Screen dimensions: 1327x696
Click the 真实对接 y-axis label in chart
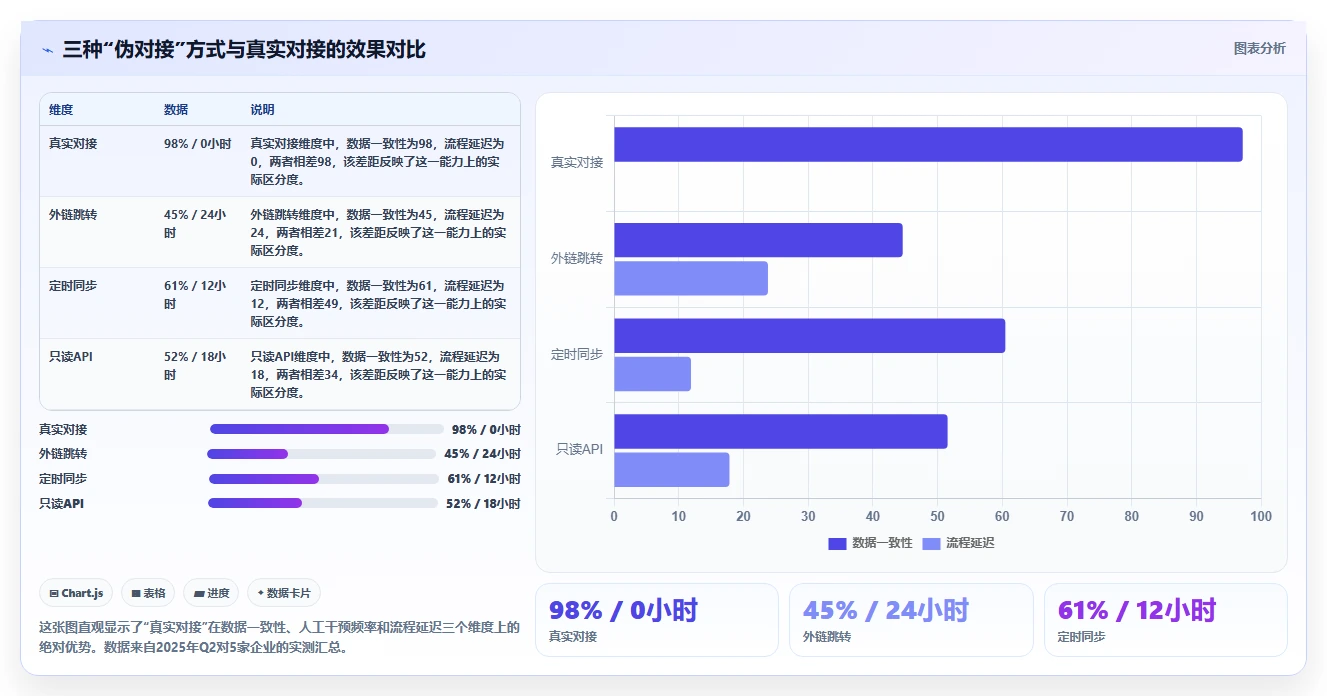pos(577,162)
